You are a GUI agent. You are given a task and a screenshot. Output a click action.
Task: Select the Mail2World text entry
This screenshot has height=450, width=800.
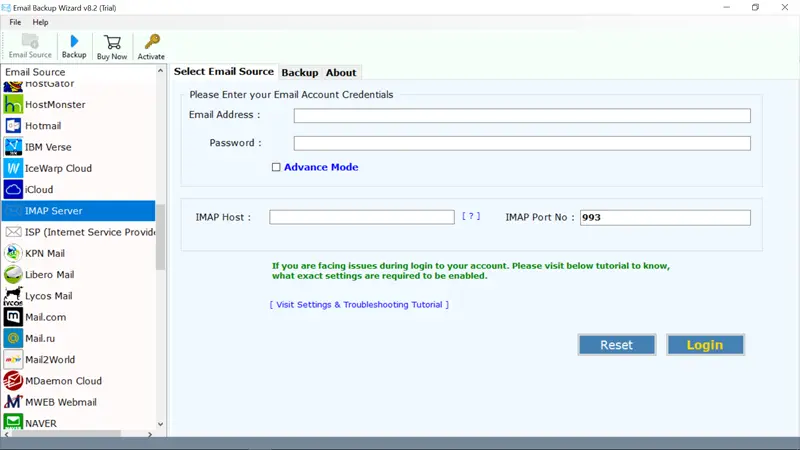(x=50, y=360)
